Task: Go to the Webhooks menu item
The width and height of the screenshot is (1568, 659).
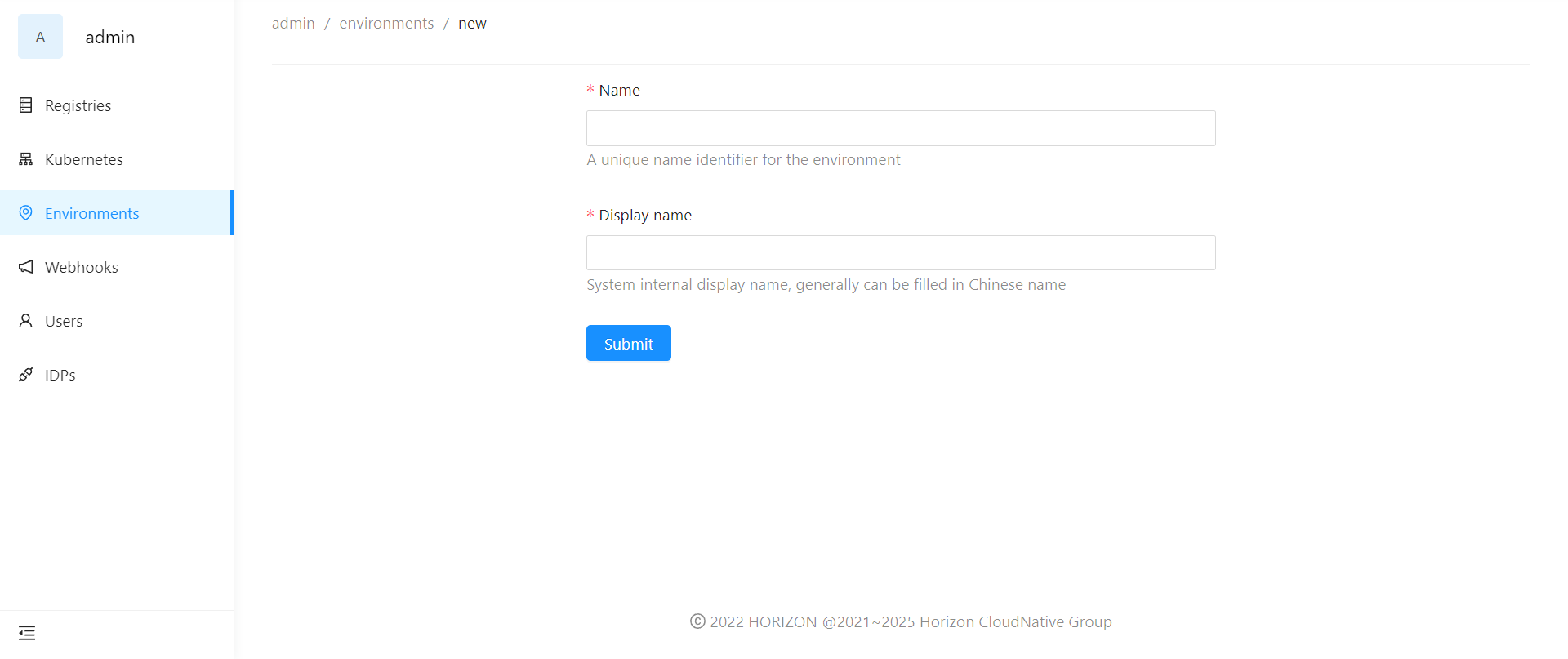Action: point(117,267)
